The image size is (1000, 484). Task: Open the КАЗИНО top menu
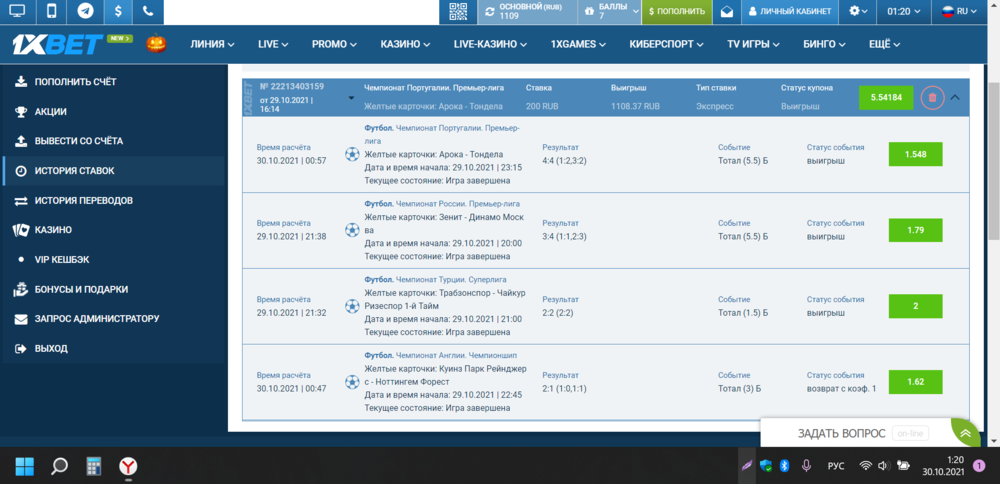tap(405, 45)
